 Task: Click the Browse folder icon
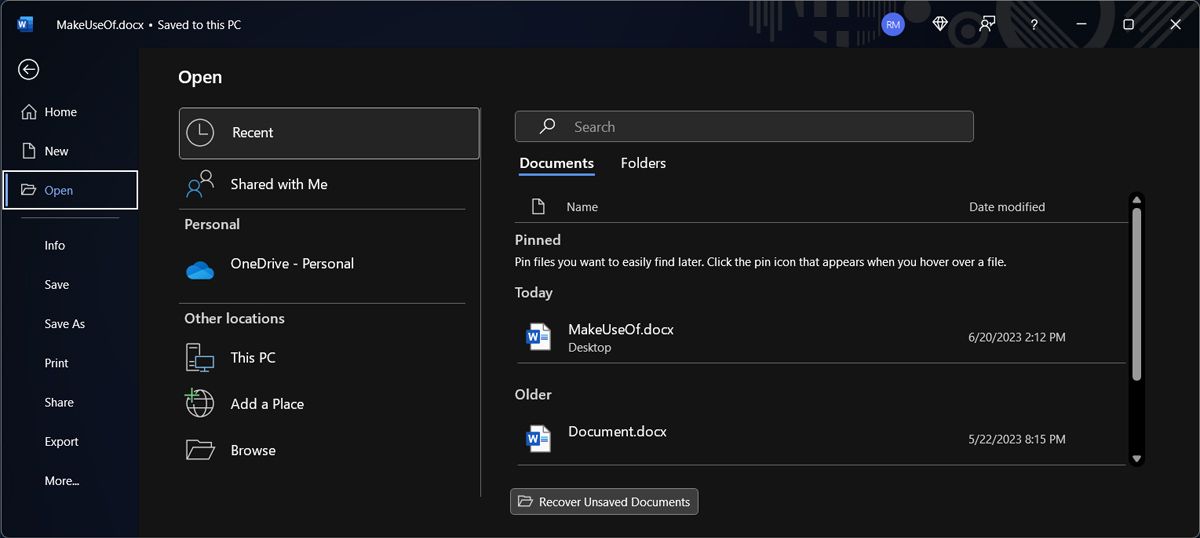click(x=200, y=450)
